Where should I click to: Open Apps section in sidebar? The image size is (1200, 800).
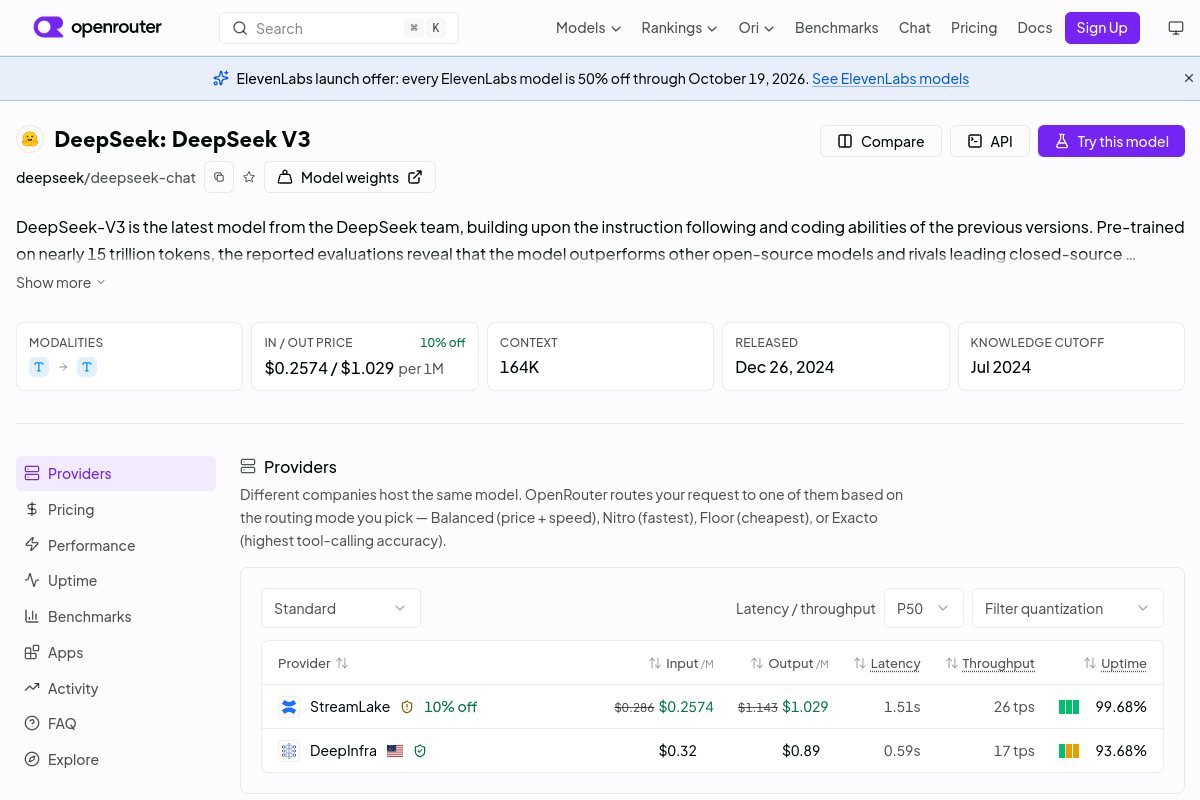pyautogui.click(x=116, y=652)
